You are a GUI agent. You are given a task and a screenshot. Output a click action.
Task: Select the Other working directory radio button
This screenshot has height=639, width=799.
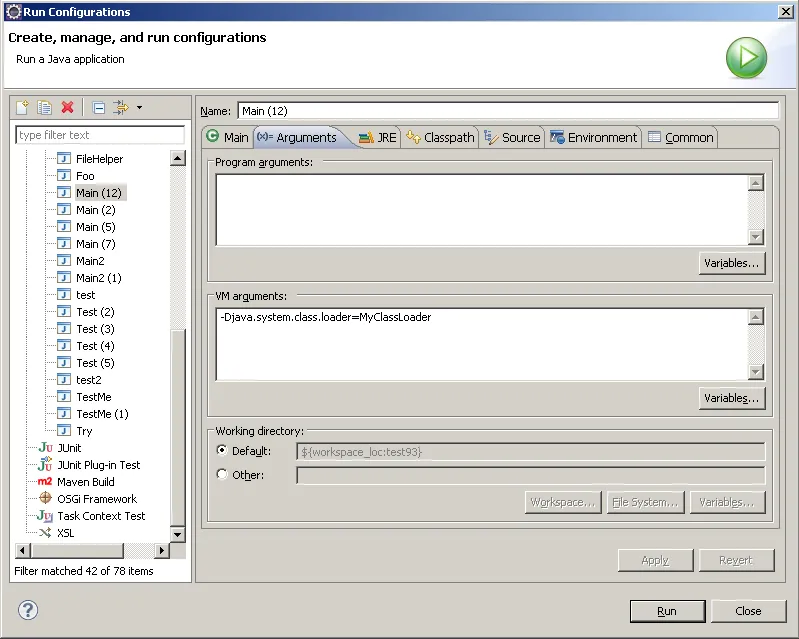click(222, 474)
